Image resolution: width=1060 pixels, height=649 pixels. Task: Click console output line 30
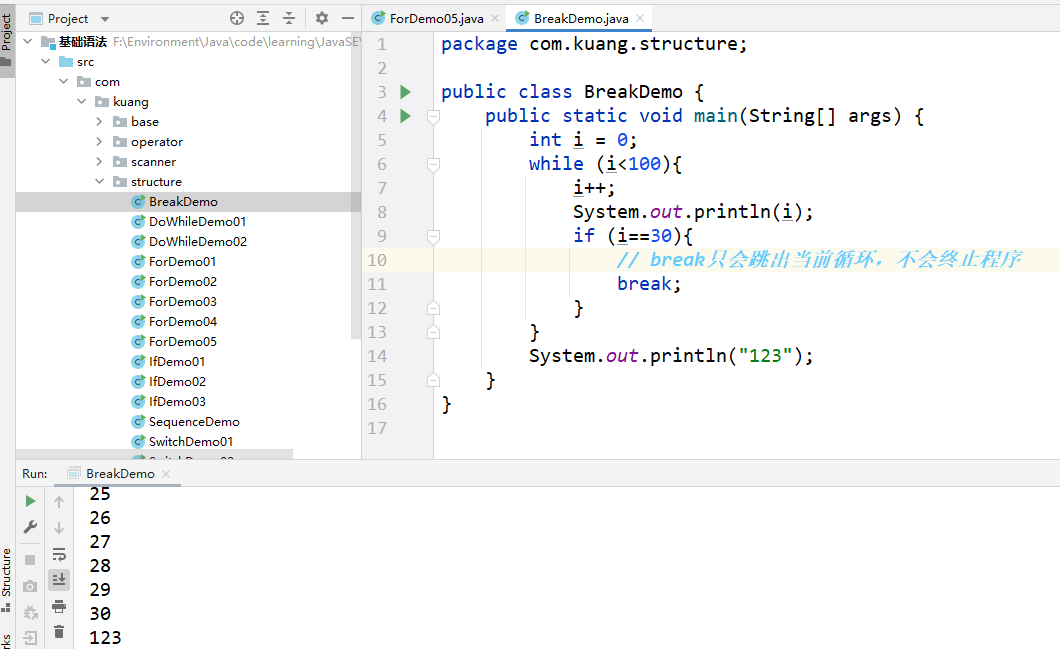[100, 614]
